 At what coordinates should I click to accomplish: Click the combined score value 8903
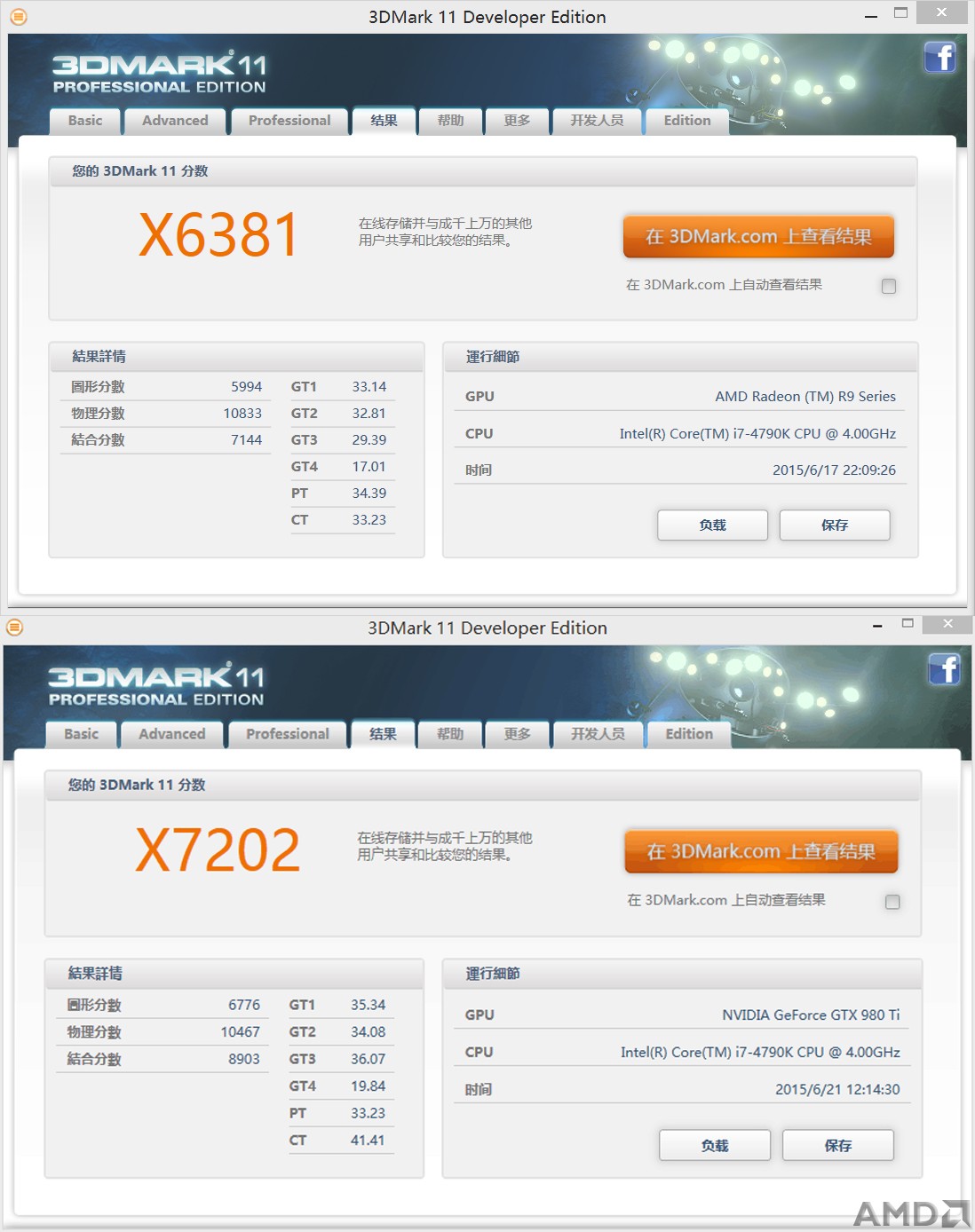coord(244,1059)
